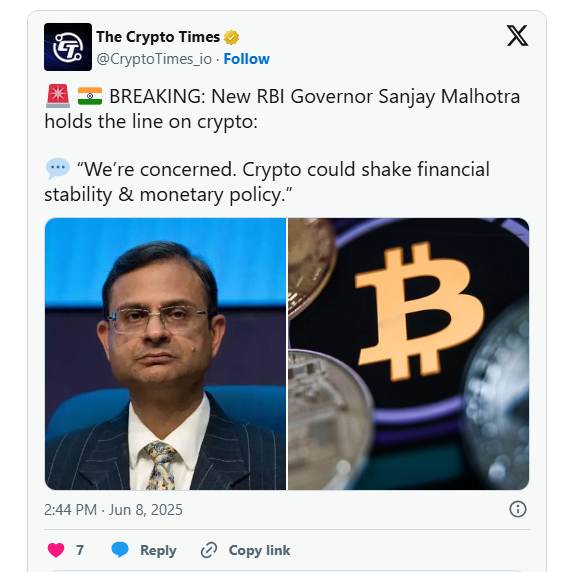
Task: Open the tweet info circle icon
Action: click(x=518, y=509)
